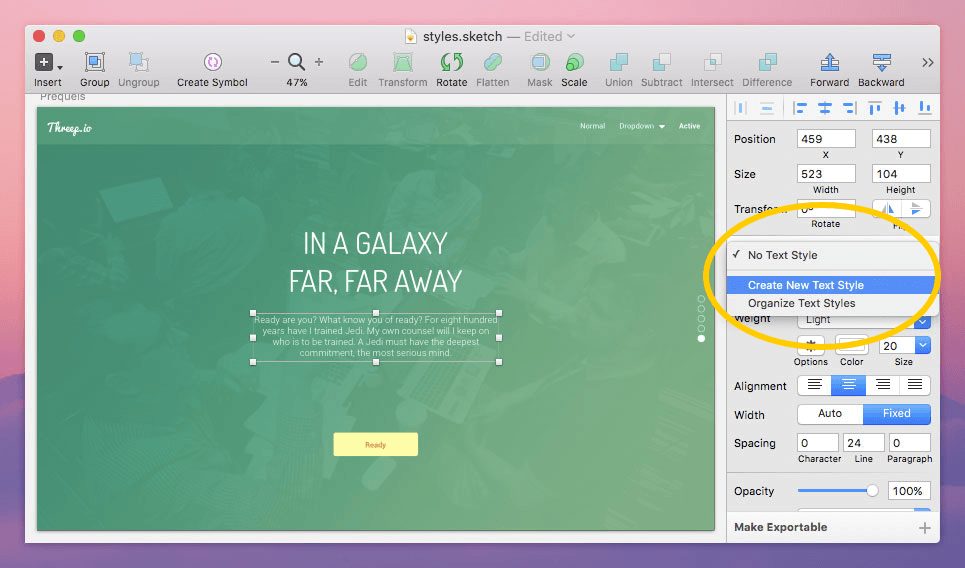Screen dimensions: 965x568
Task: Click the Group layers icon
Action: coord(94,62)
